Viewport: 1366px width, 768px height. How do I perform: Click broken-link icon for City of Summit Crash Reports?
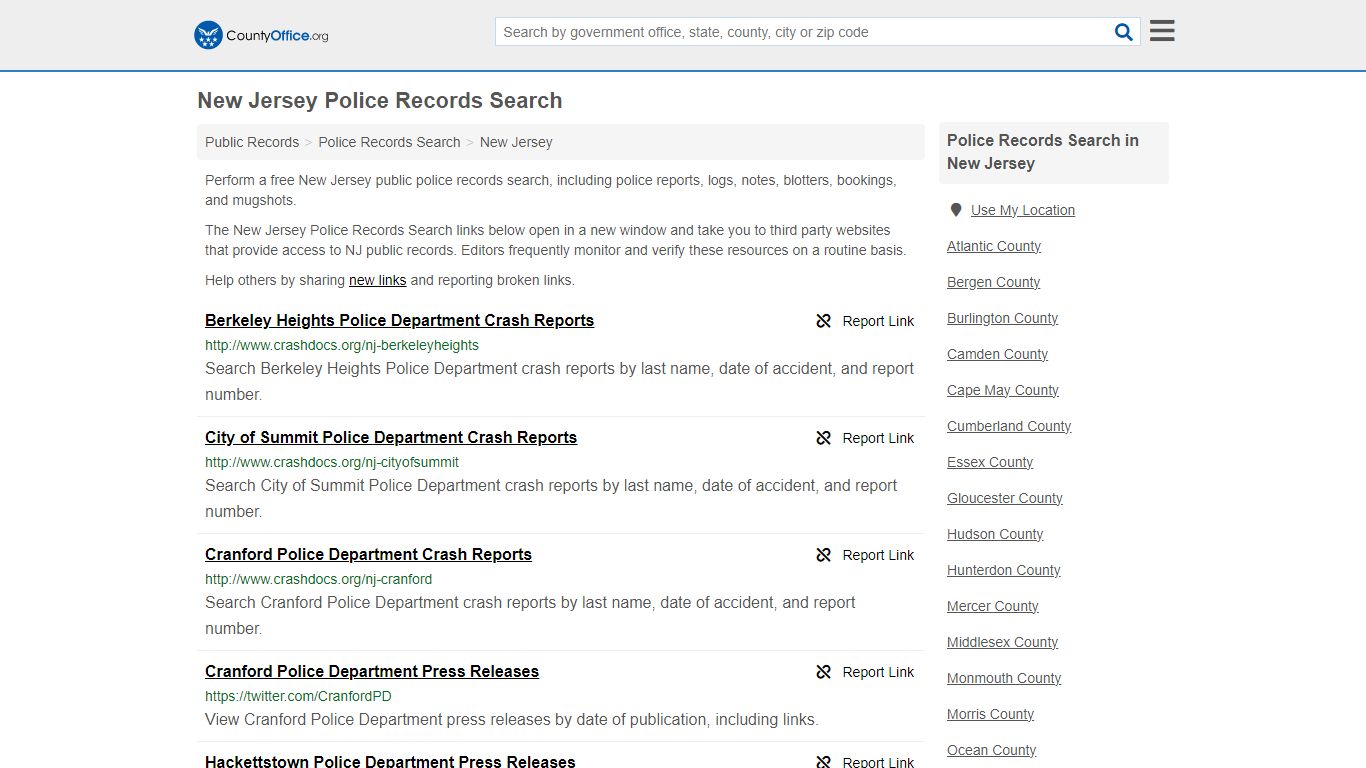pos(824,438)
